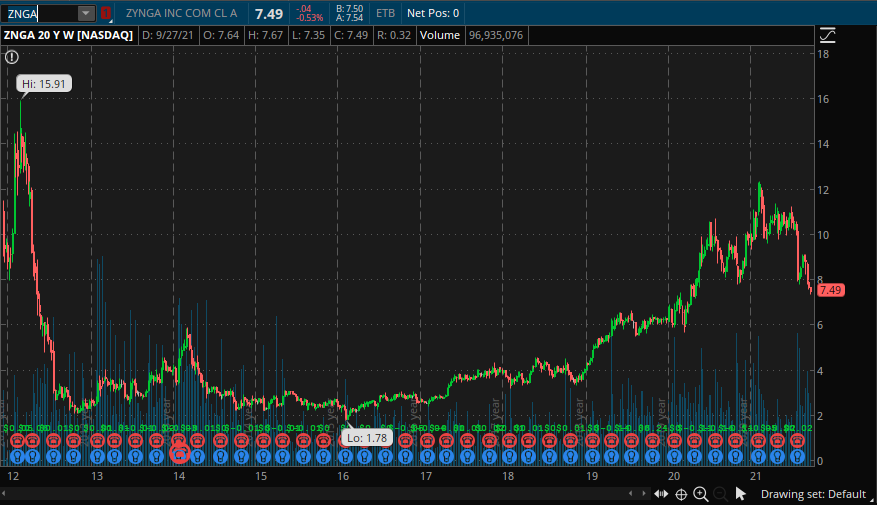Click the 18 price axis label
This screenshot has height=505, width=877.
click(x=823, y=54)
